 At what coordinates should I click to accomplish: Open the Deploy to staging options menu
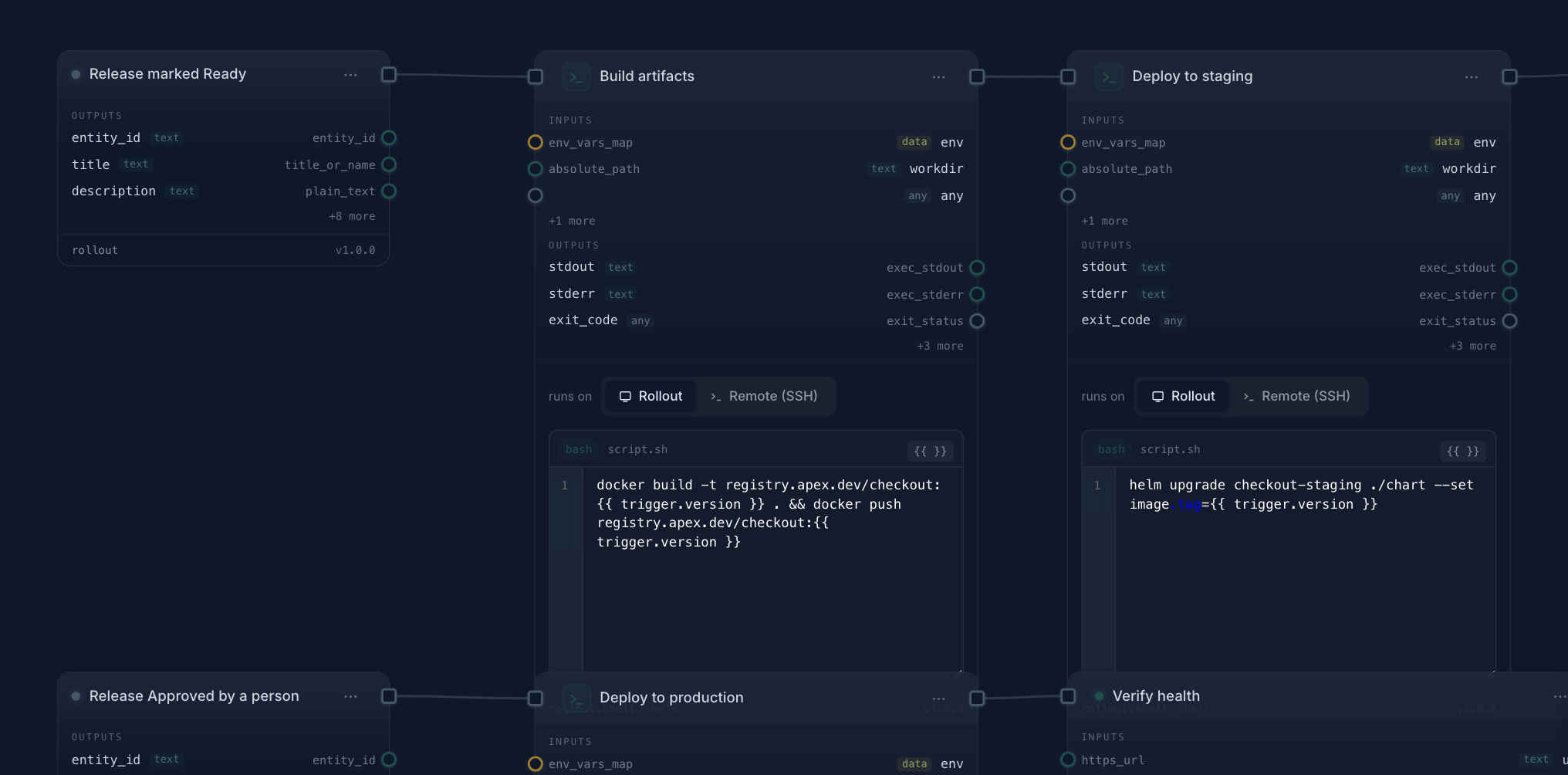[x=1471, y=77]
